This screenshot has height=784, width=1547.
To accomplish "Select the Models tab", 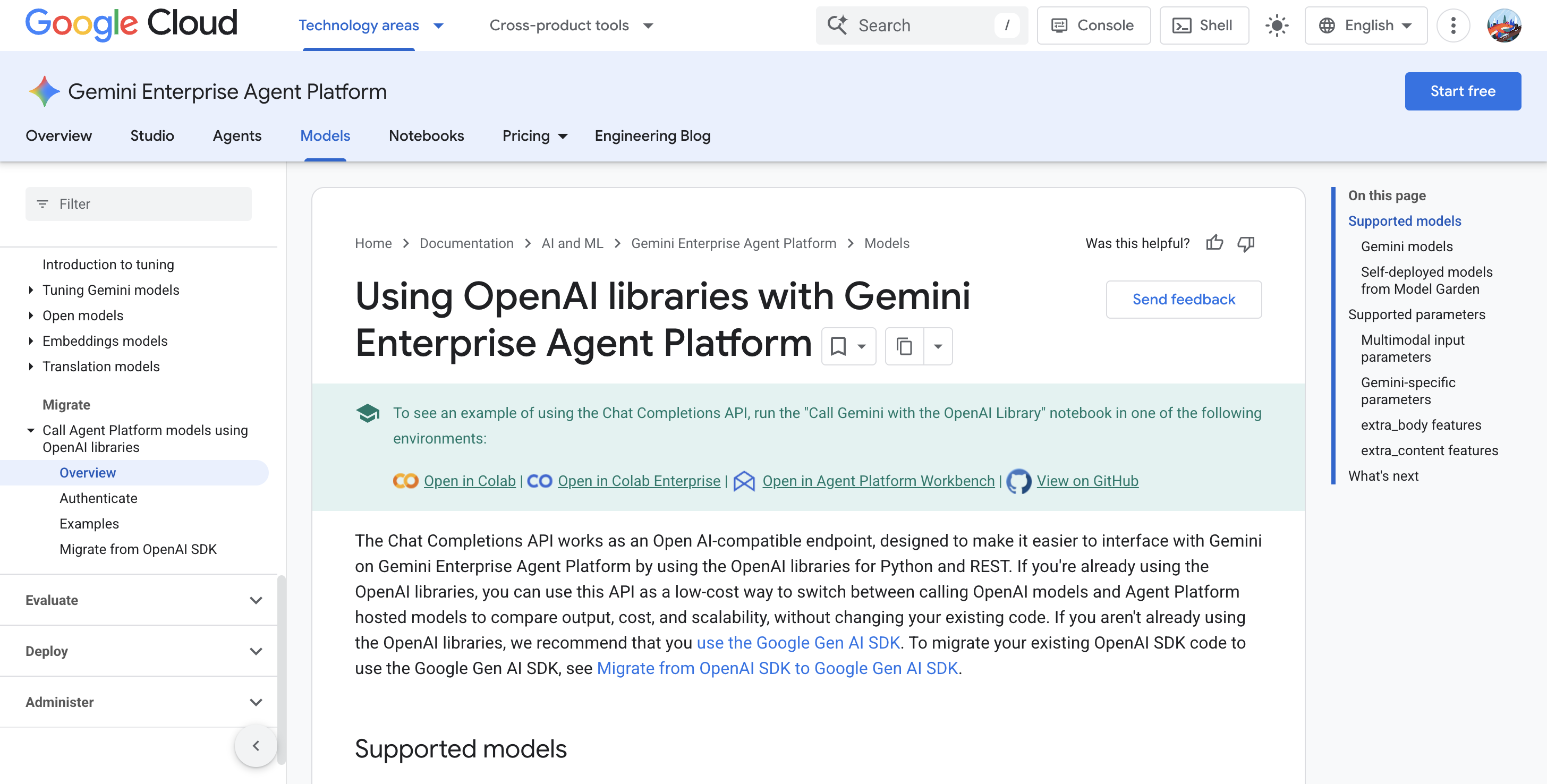I will pyautogui.click(x=325, y=135).
